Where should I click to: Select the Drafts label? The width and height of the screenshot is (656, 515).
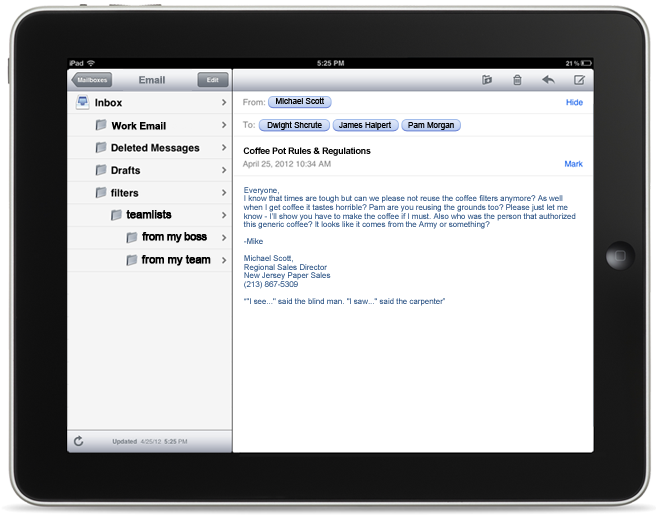[x=126, y=171]
